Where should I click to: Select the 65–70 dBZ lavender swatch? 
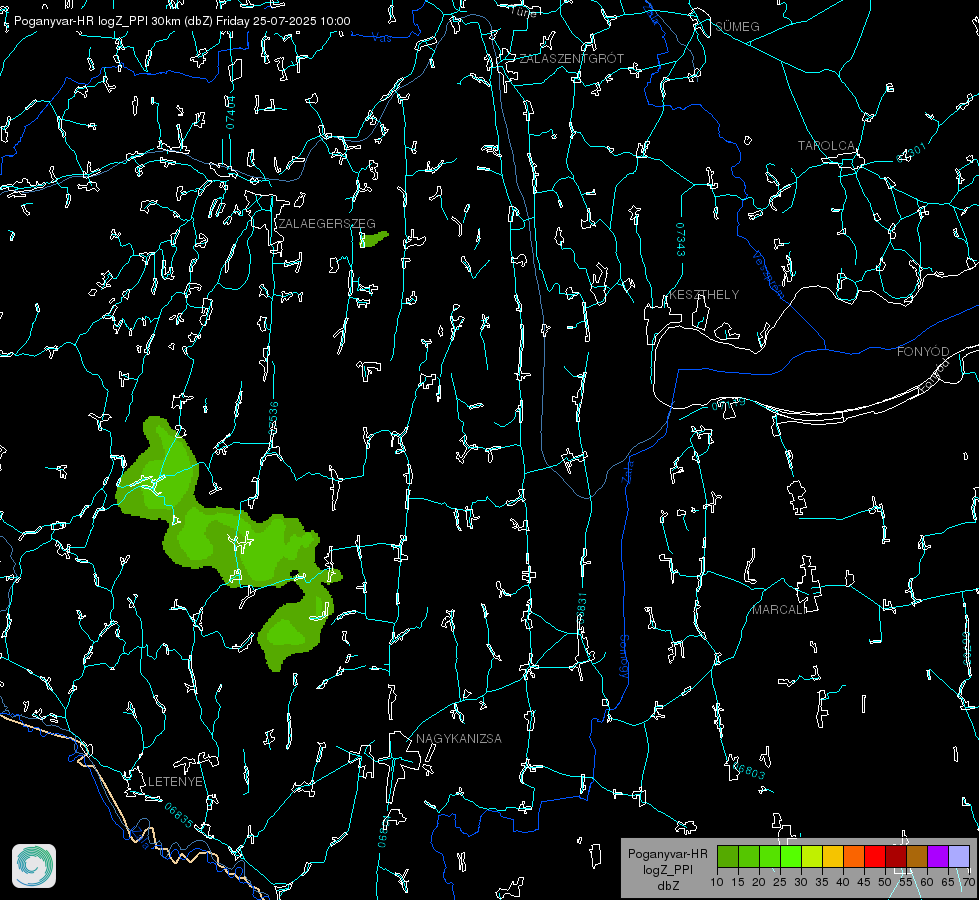click(959, 856)
